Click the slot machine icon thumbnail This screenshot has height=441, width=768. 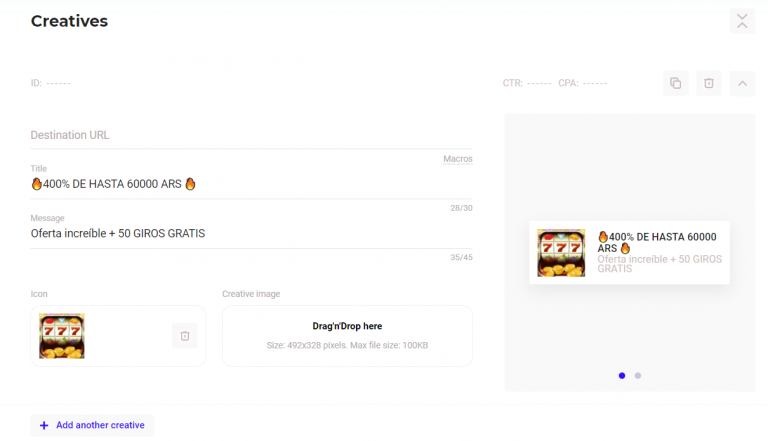click(62, 336)
